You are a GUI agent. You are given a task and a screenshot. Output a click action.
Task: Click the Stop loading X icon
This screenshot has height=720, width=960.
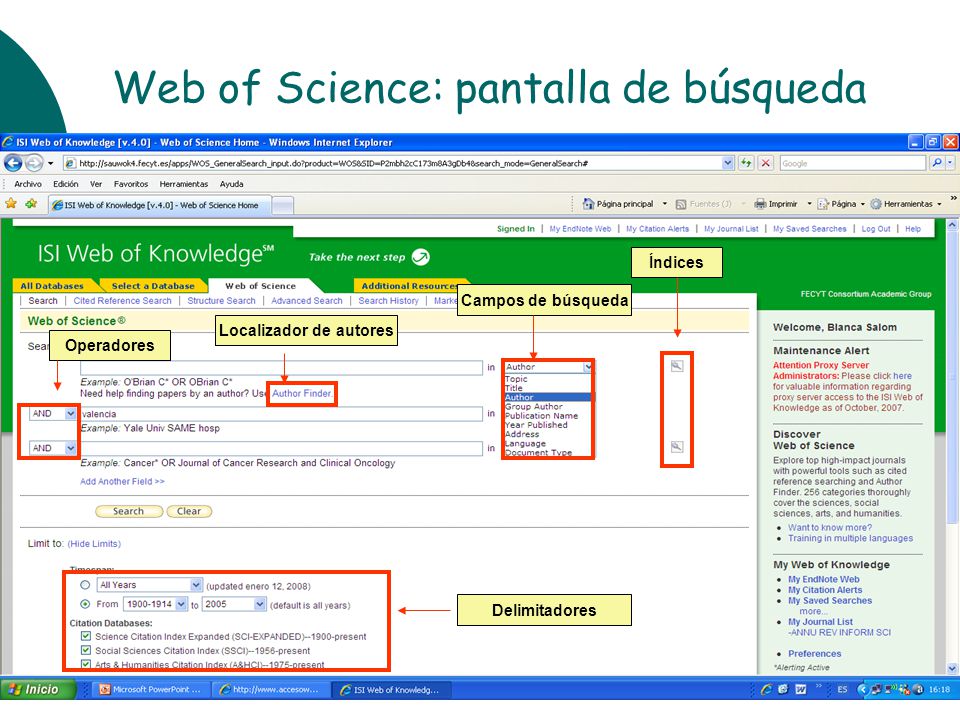coord(765,163)
